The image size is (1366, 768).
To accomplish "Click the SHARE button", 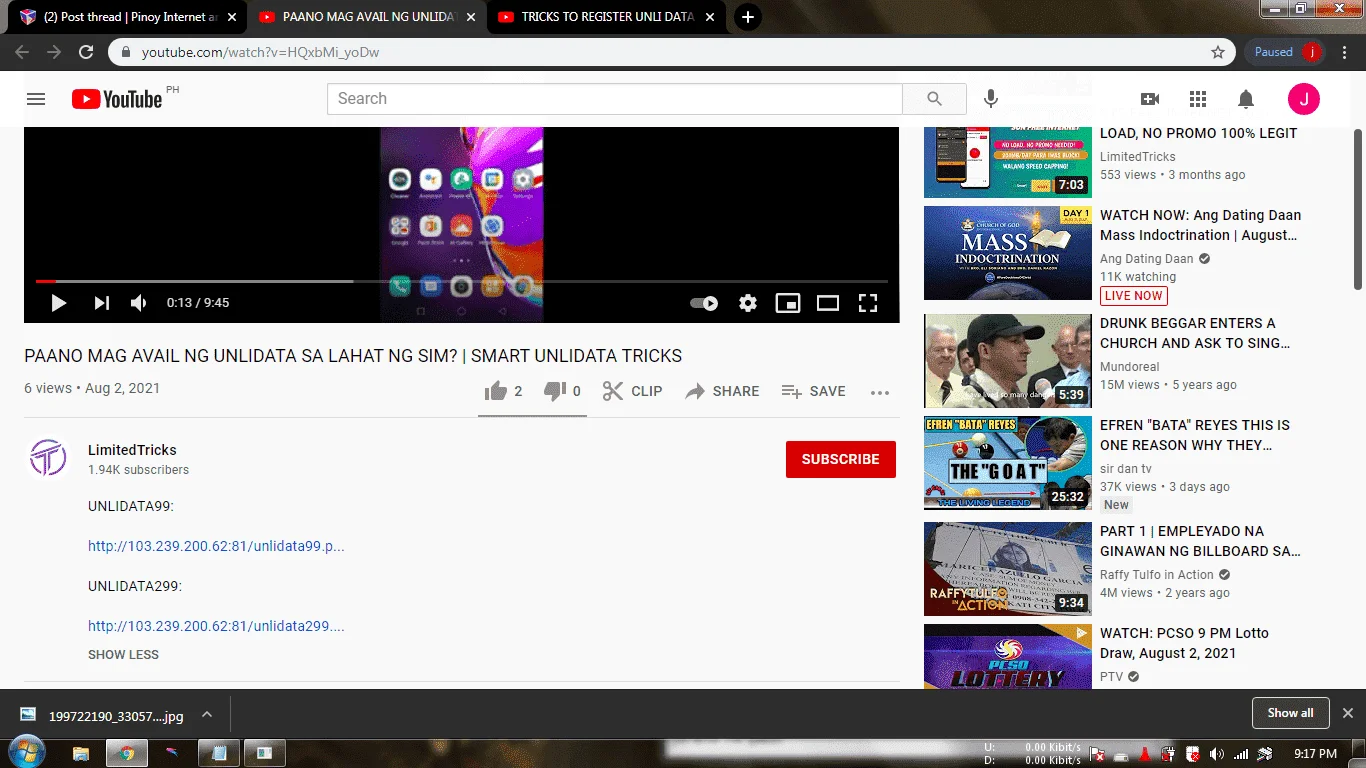I will click(722, 391).
